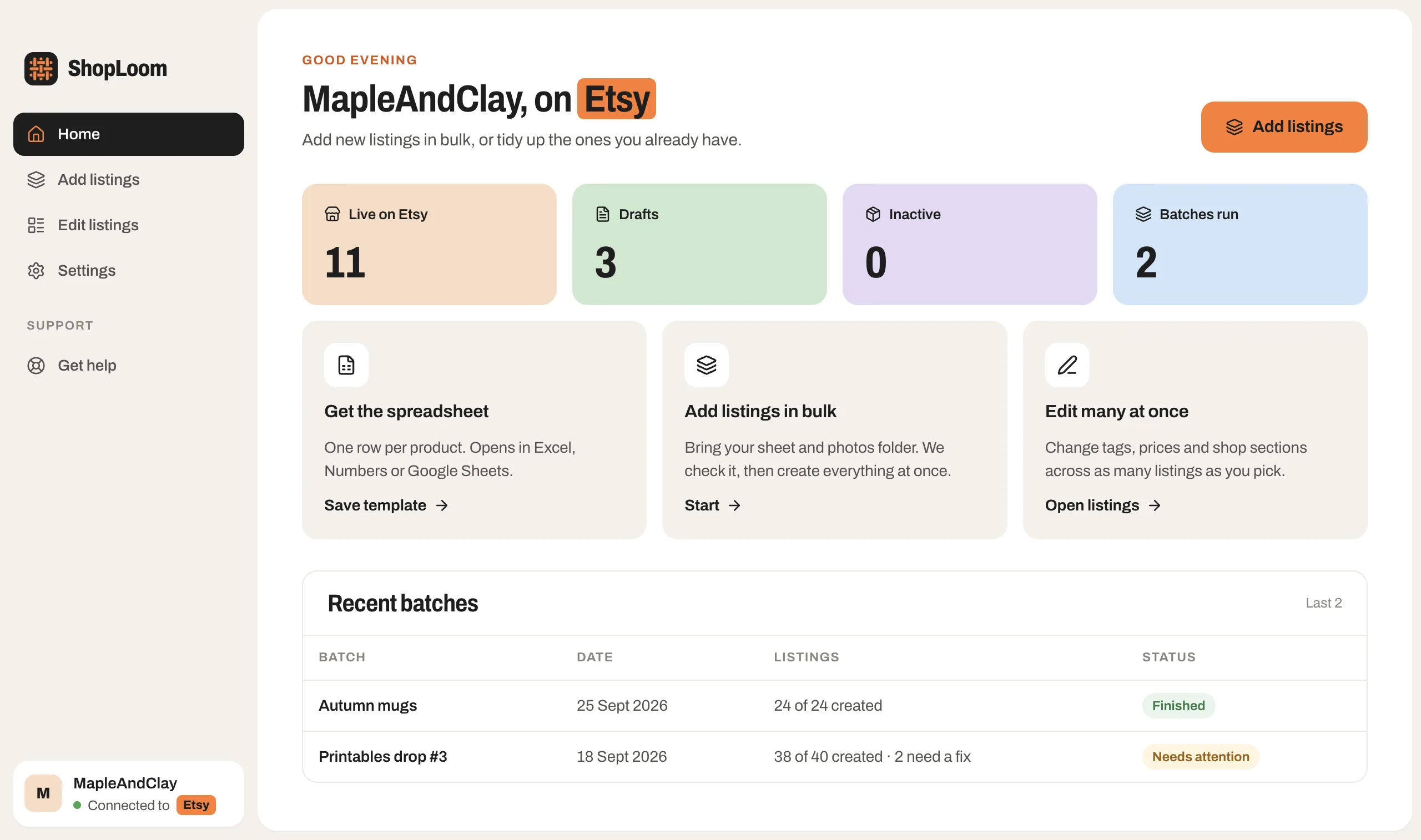
Task: Click the Last 2 label in Recent batches
Action: click(x=1323, y=604)
